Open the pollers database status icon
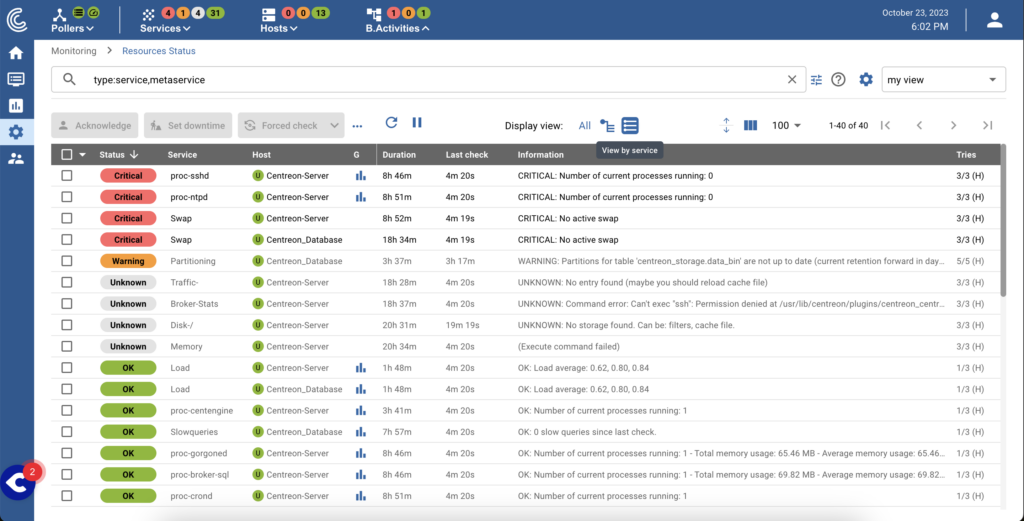Image resolution: width=1024 pixels, height=521 pixels. (x=78, y=12)
